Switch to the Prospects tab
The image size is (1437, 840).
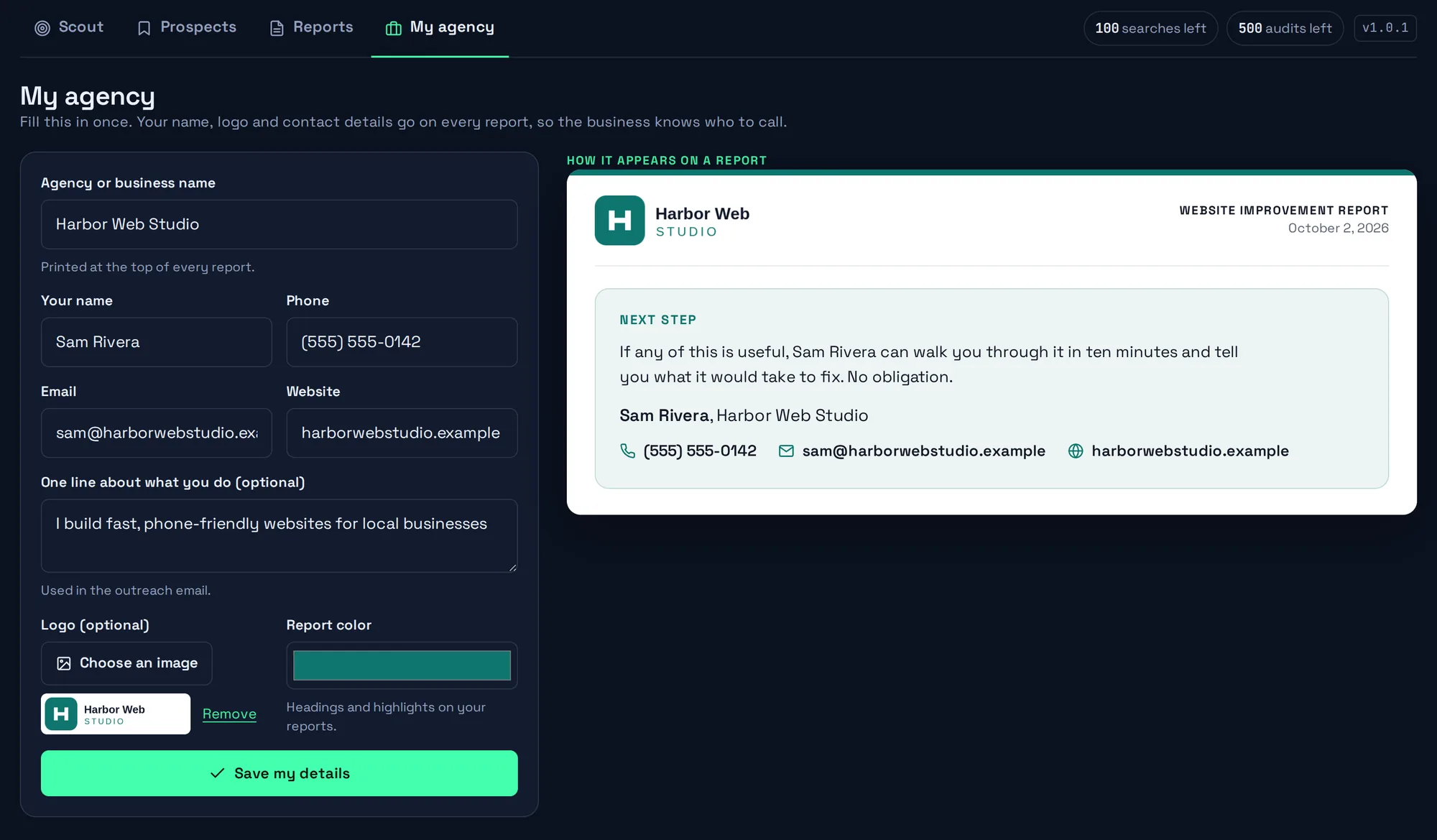(x=186, y=28)
